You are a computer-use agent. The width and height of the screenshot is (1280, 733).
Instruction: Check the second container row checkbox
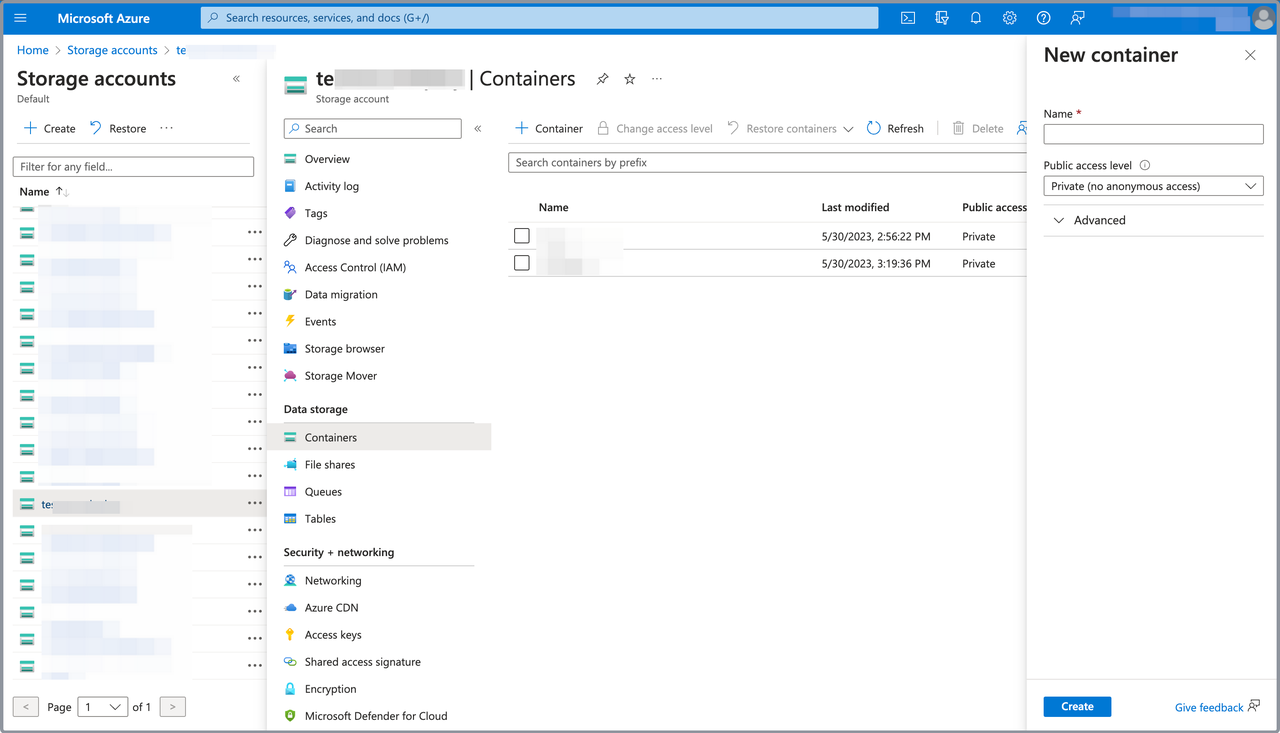tap(522, 263)
